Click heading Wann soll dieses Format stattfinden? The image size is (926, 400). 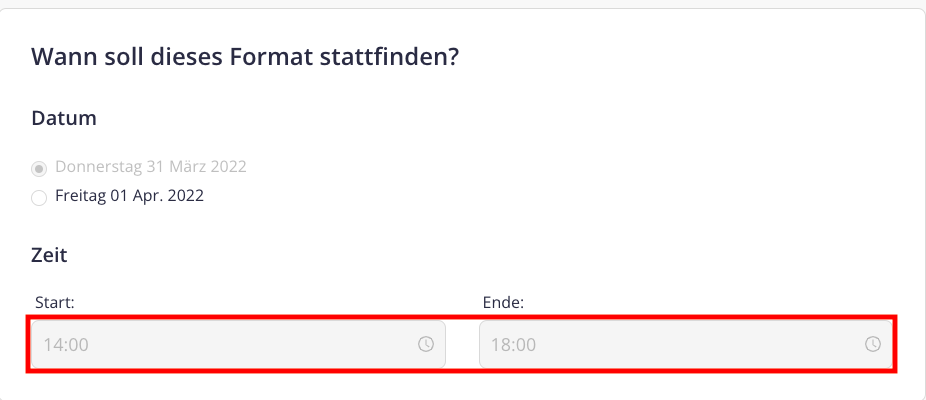click(245, 57)
